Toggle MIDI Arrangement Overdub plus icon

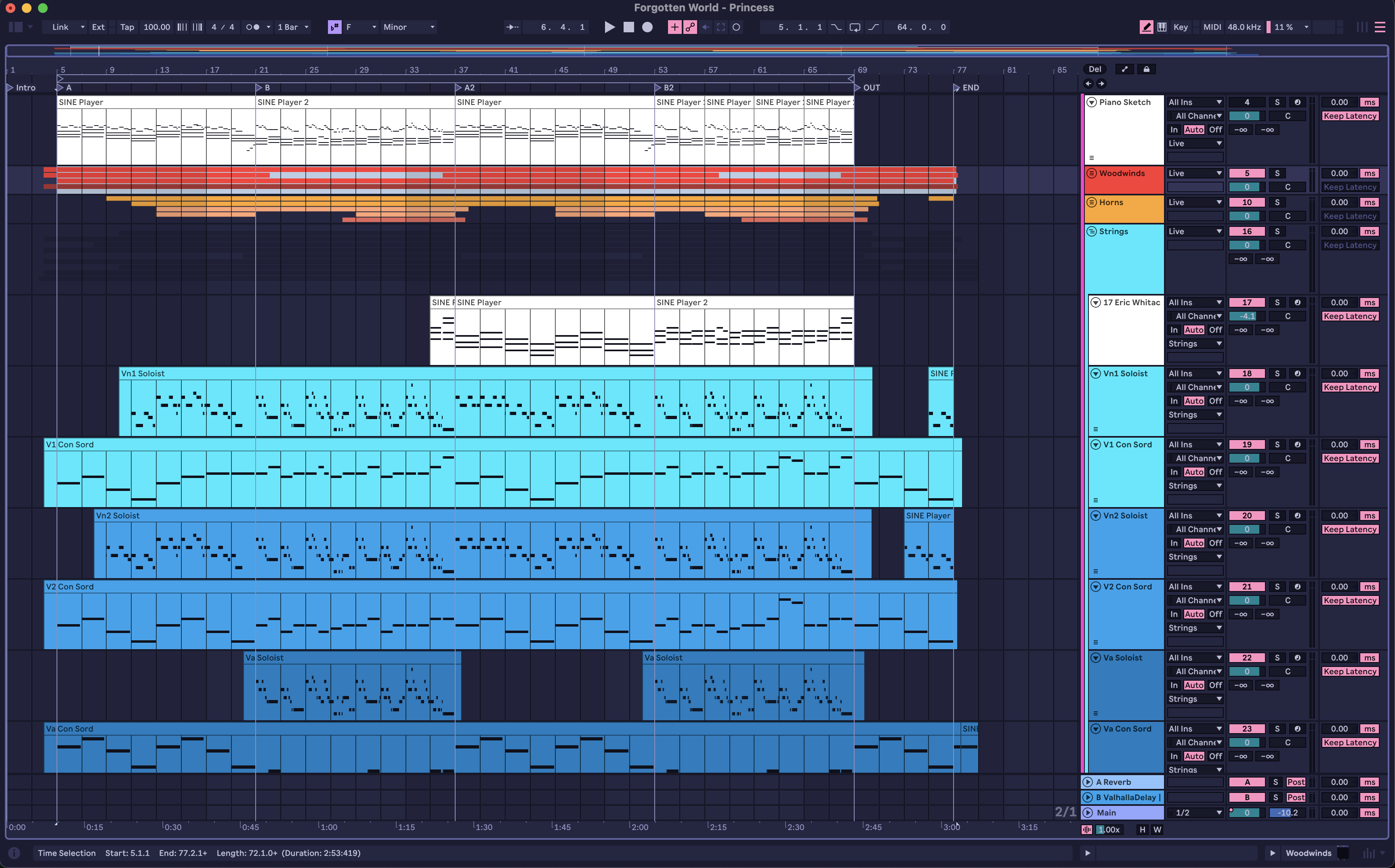674,27
